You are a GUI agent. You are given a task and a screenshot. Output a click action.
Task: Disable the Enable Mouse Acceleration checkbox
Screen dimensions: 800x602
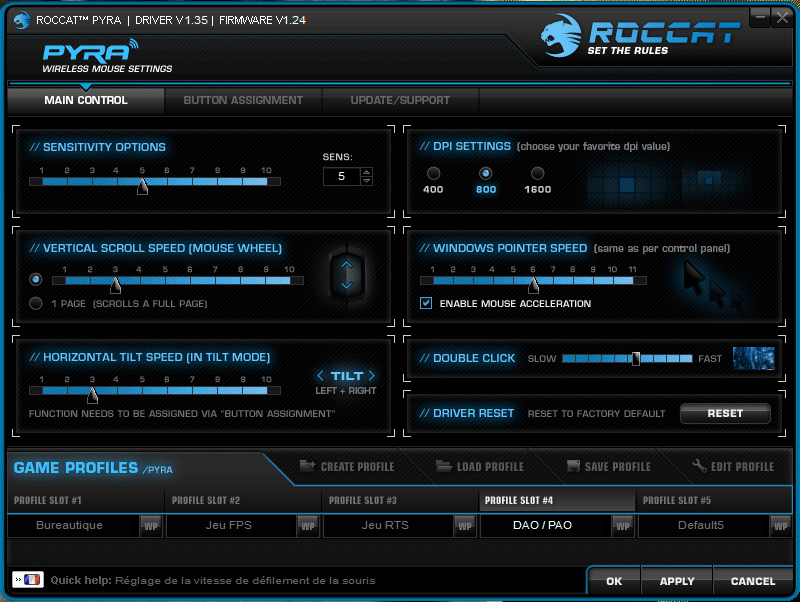[x=426, y=303]
